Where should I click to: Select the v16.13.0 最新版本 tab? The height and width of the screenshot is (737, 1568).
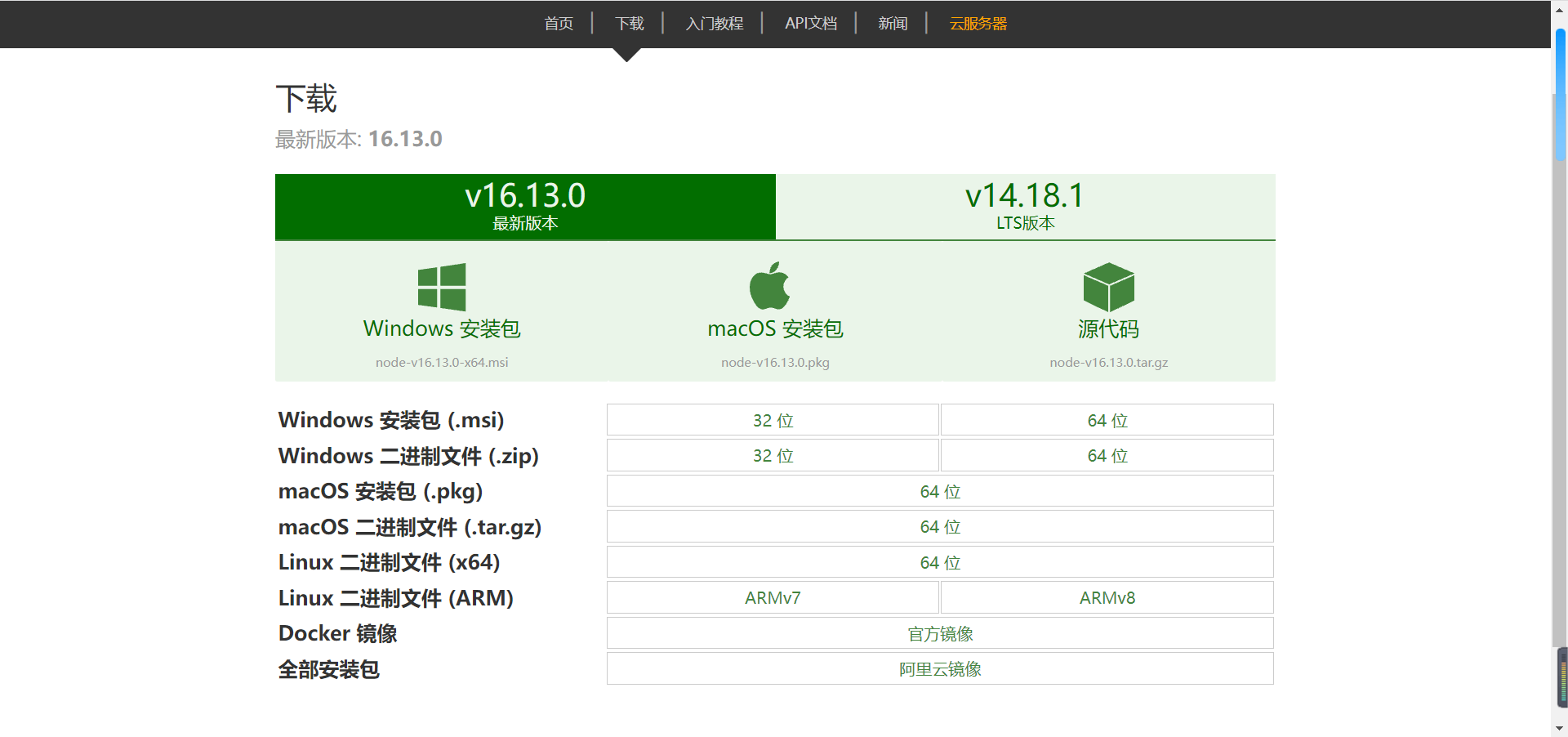click(525, 206)
